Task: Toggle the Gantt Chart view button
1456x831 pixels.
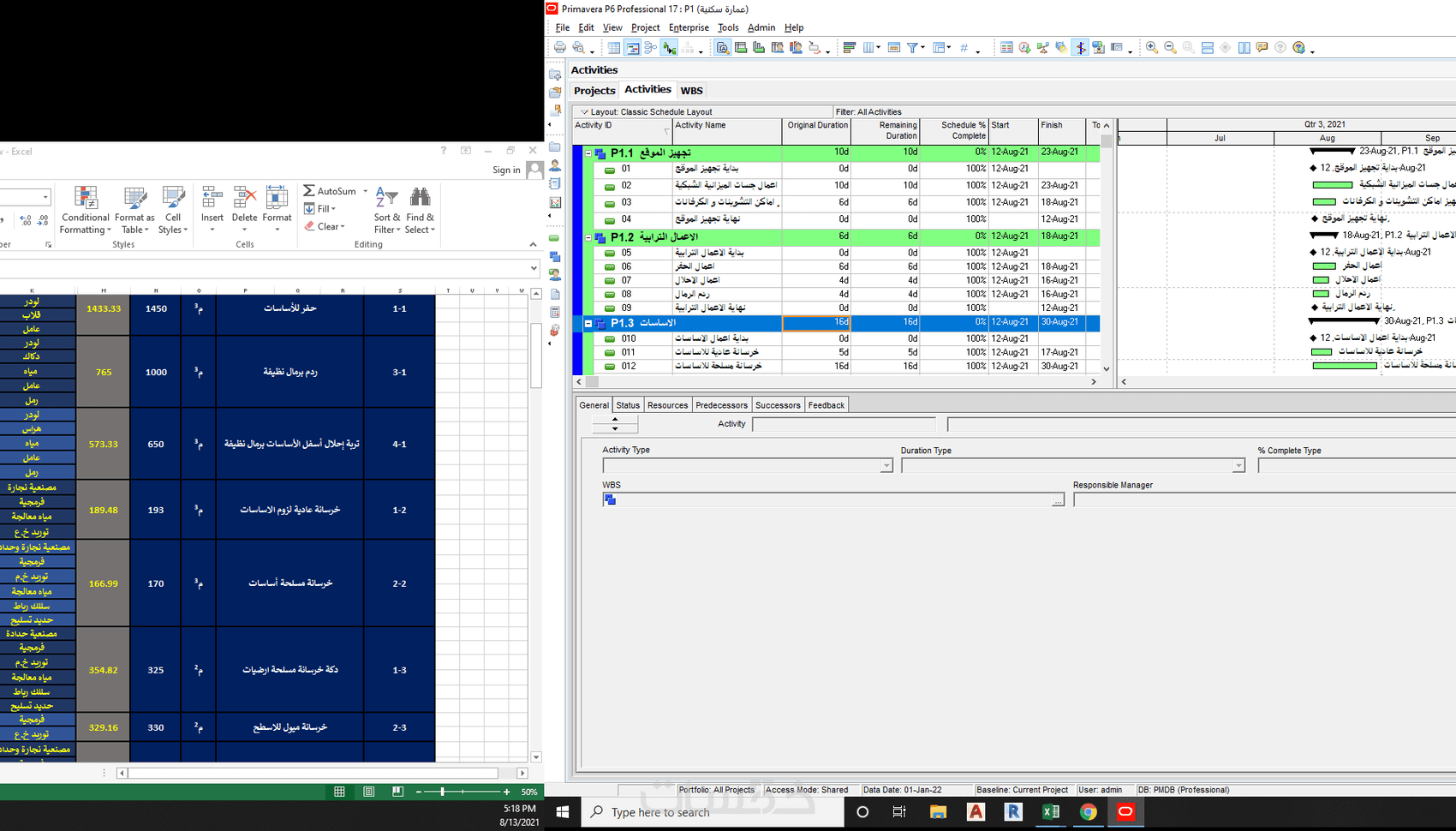Action: pyautogui.click(x=632, y=48)
